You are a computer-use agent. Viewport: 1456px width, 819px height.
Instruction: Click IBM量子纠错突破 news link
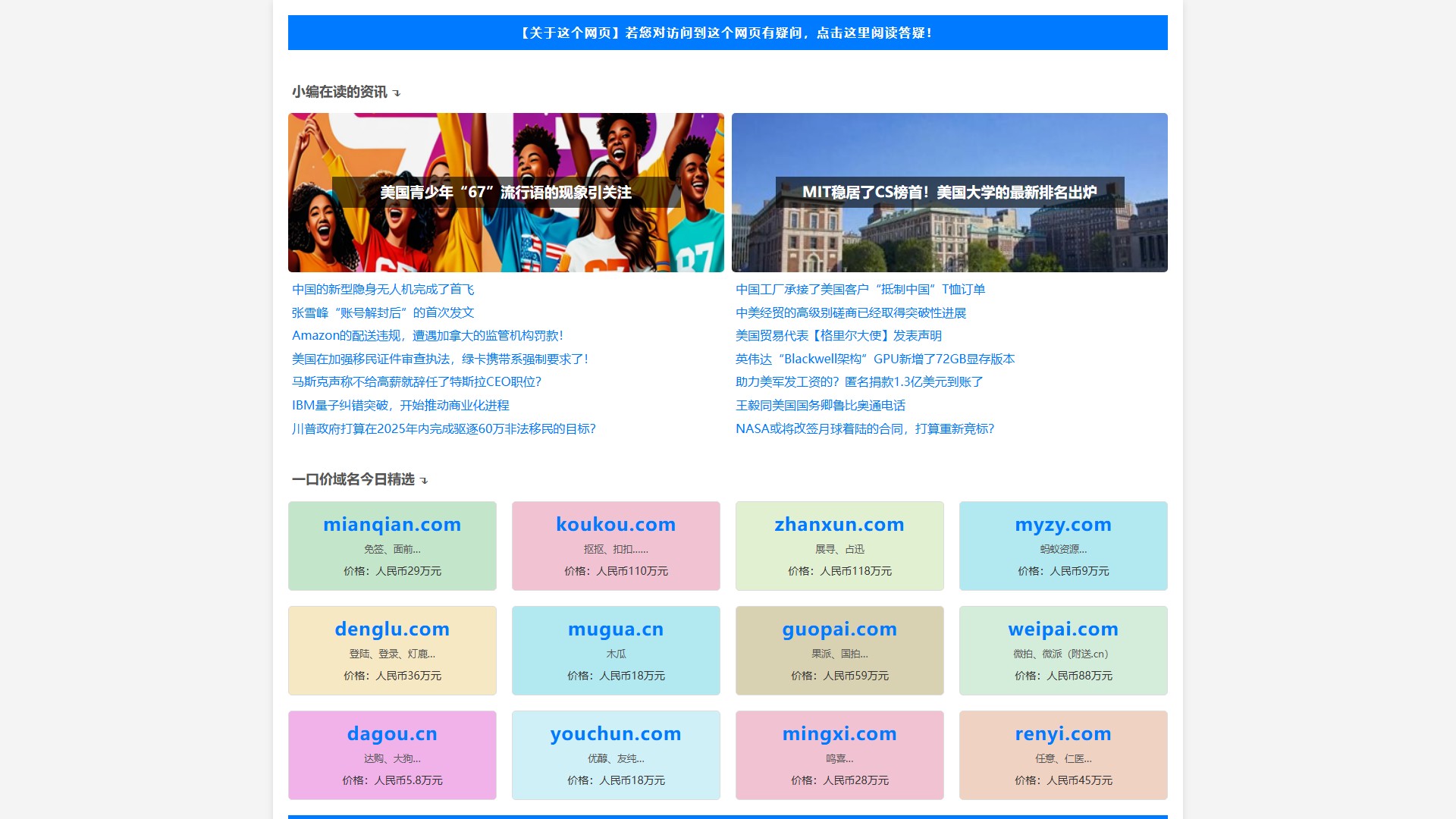400,405
